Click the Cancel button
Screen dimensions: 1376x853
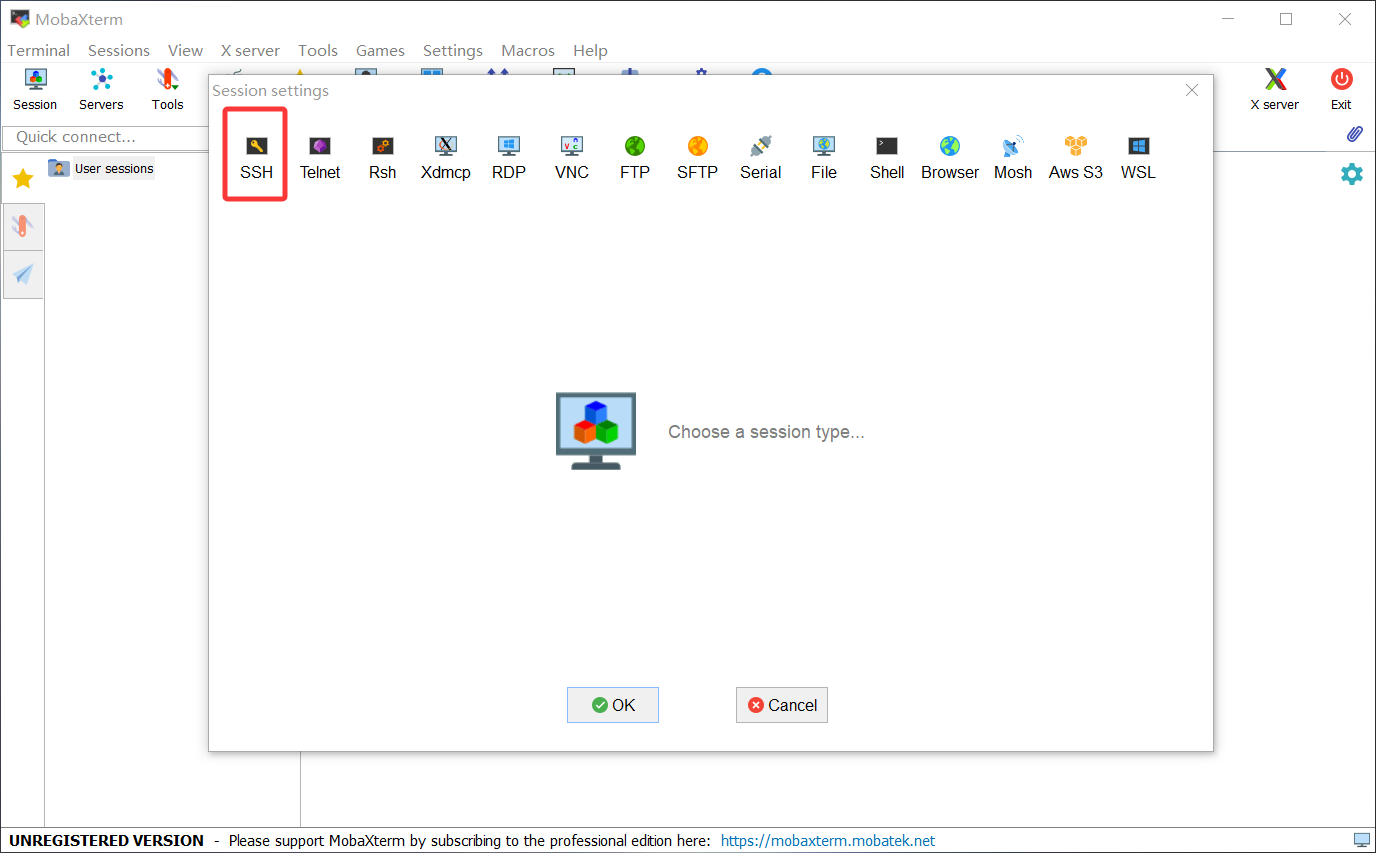[x=782, y=705]
